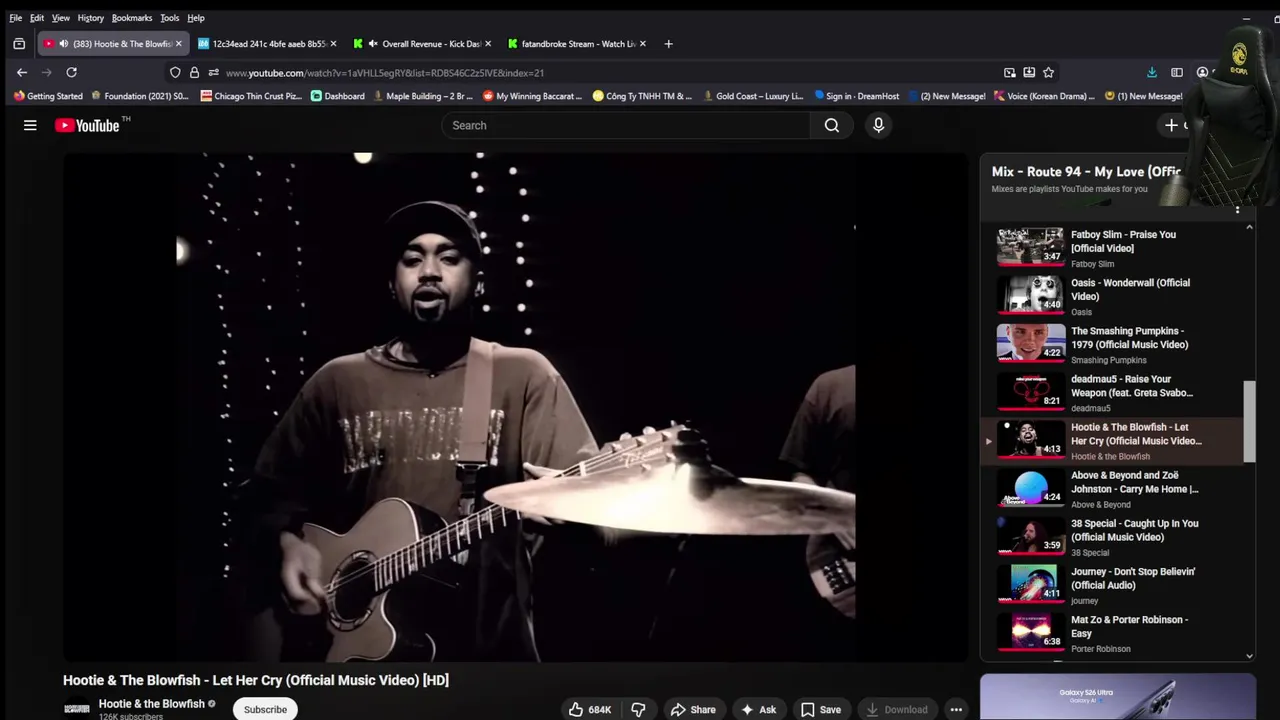This screenshot has width=1280, height=720.
Task: Open Hootie & the Blowfish channel link
Action: pyautogui.click(x=152, y=704)
